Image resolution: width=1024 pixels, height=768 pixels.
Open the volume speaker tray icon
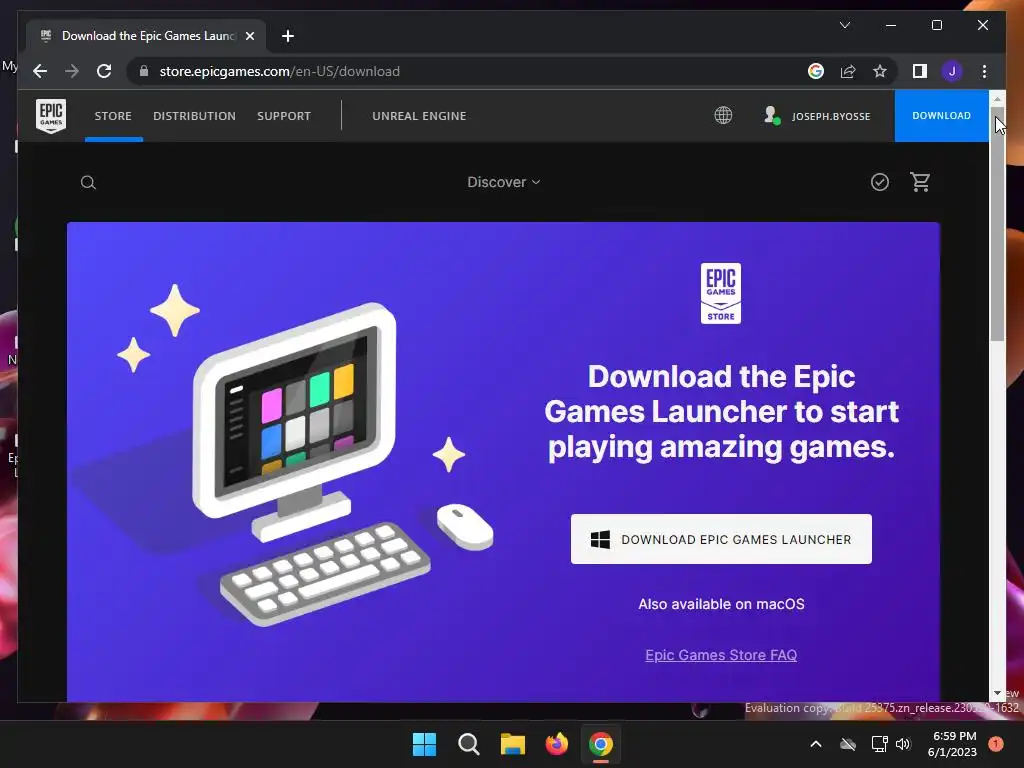click(x=903, y=744)
